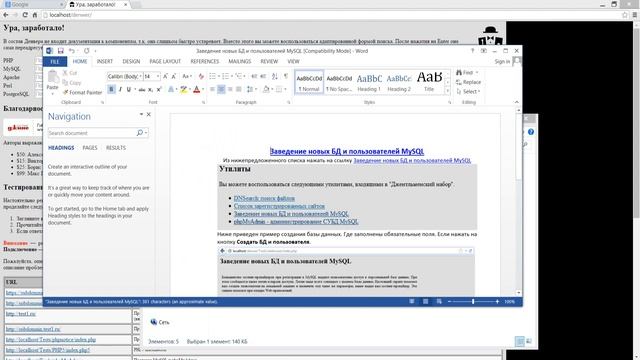Viewport: 640px width, 360px height.
Task: Click the Borders icon
Action: pos(278,89)
